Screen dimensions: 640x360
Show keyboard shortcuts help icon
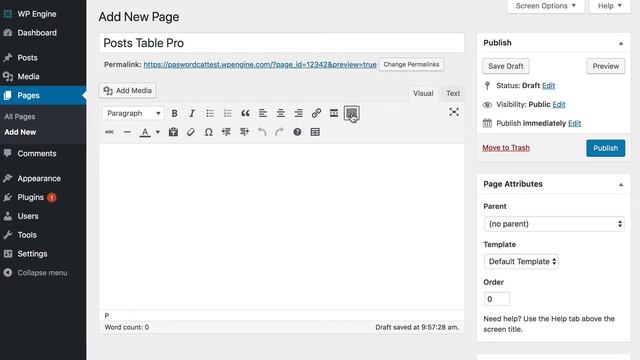coord(297,132)
